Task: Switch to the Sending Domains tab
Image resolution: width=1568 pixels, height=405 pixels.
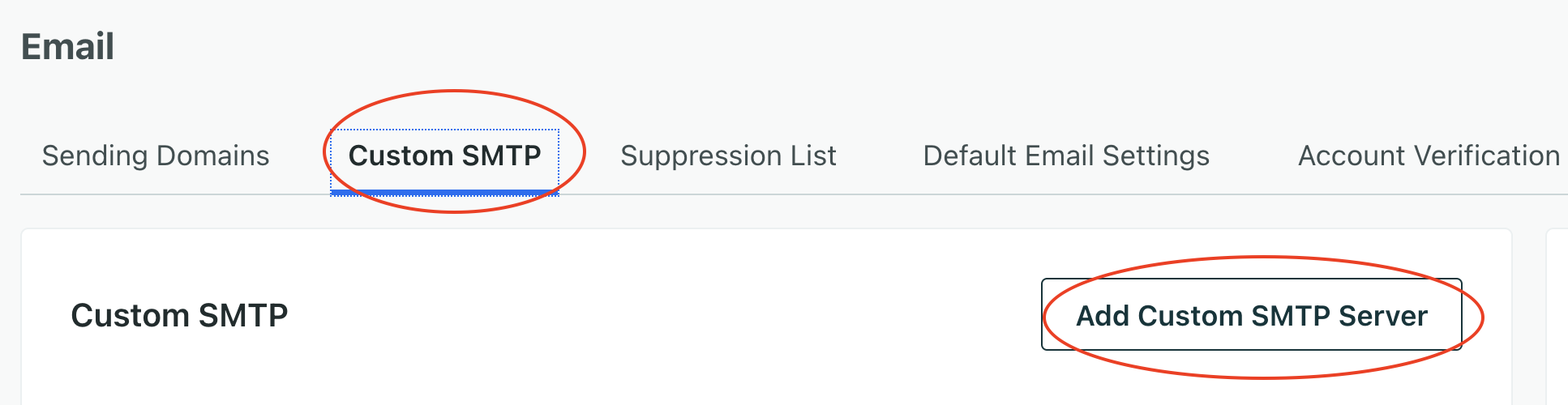Action: 156,156
